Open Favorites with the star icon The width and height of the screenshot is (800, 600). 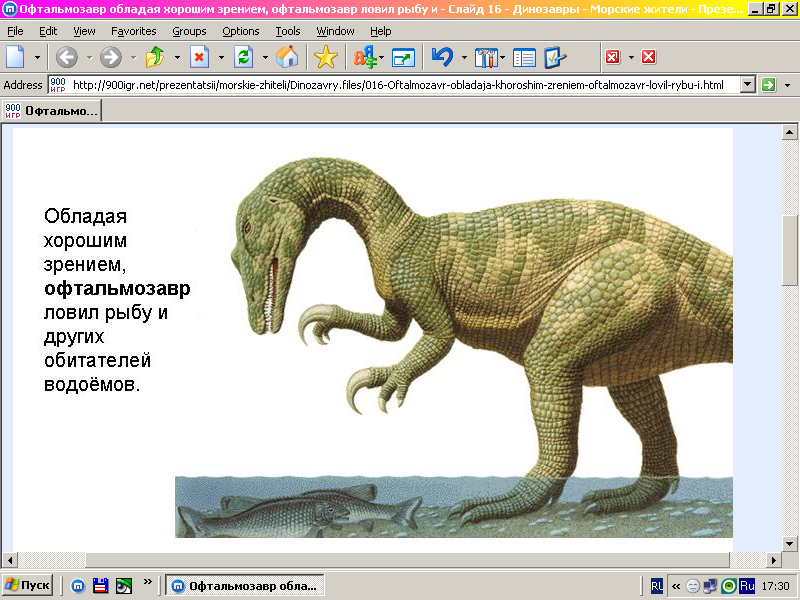[326, 57]
